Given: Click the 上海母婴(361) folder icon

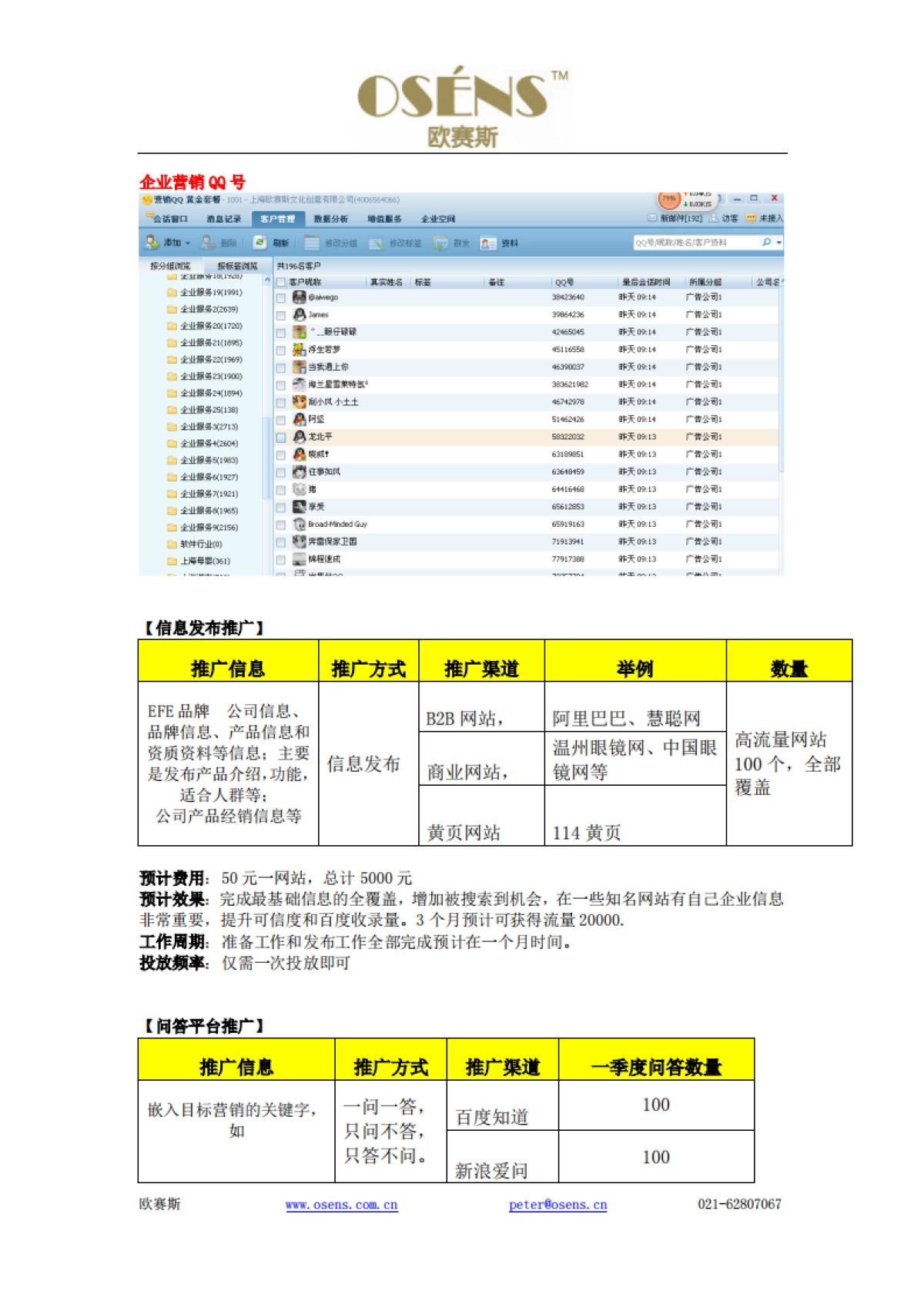Looking at the screenshot, I should [172, 561].
